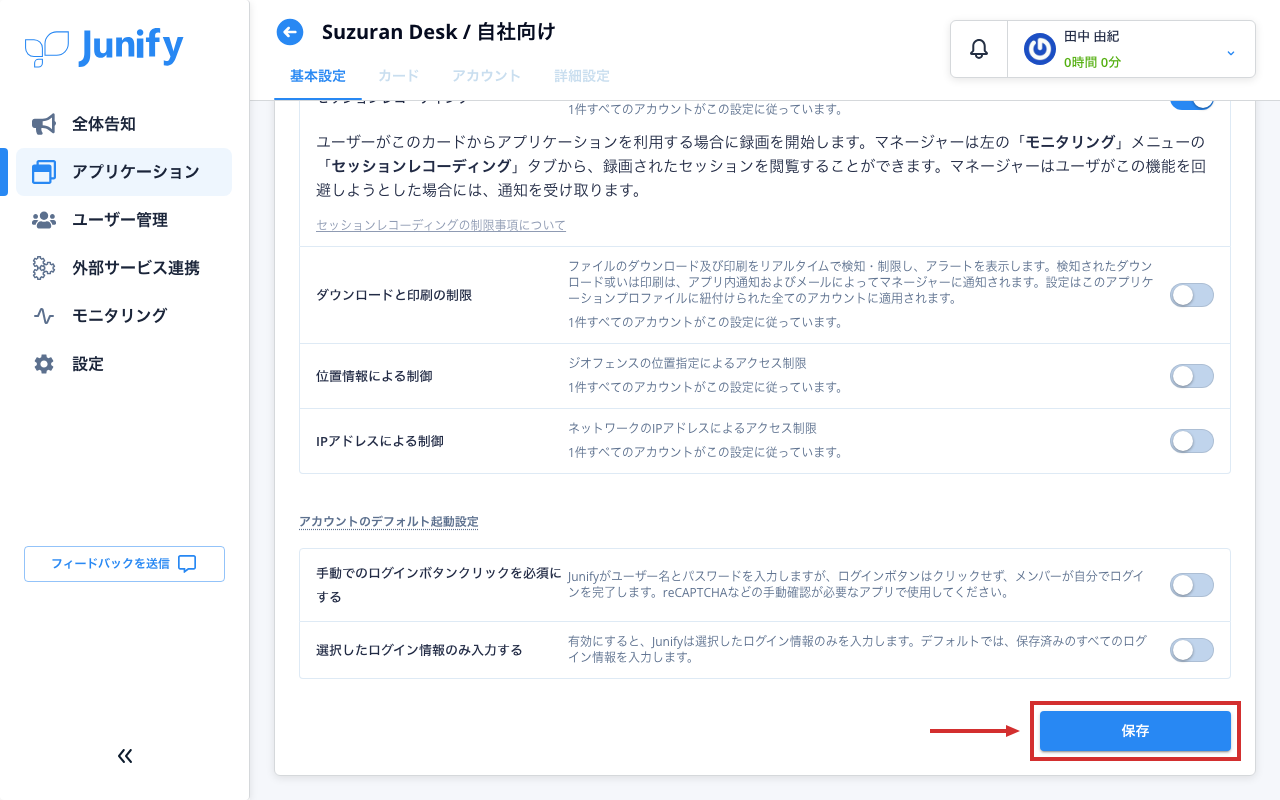Image resolution: width=1280 pixels, height=800 pixels.
Task: Enable IPアドレスによる制御 switch
Action: [1192, 441]
